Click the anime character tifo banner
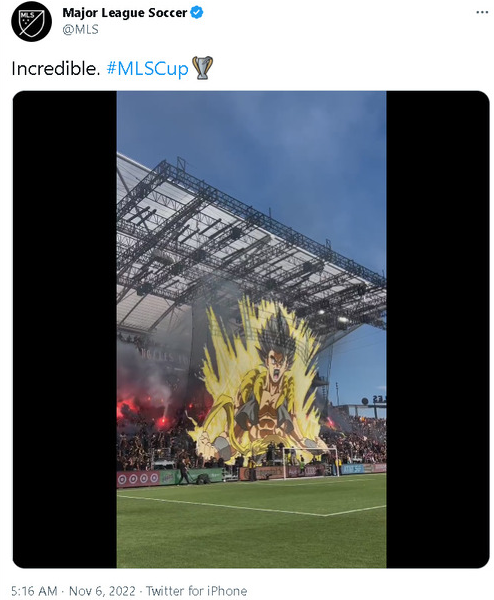This screenshot has height=600, width=494. coord(260,383)
